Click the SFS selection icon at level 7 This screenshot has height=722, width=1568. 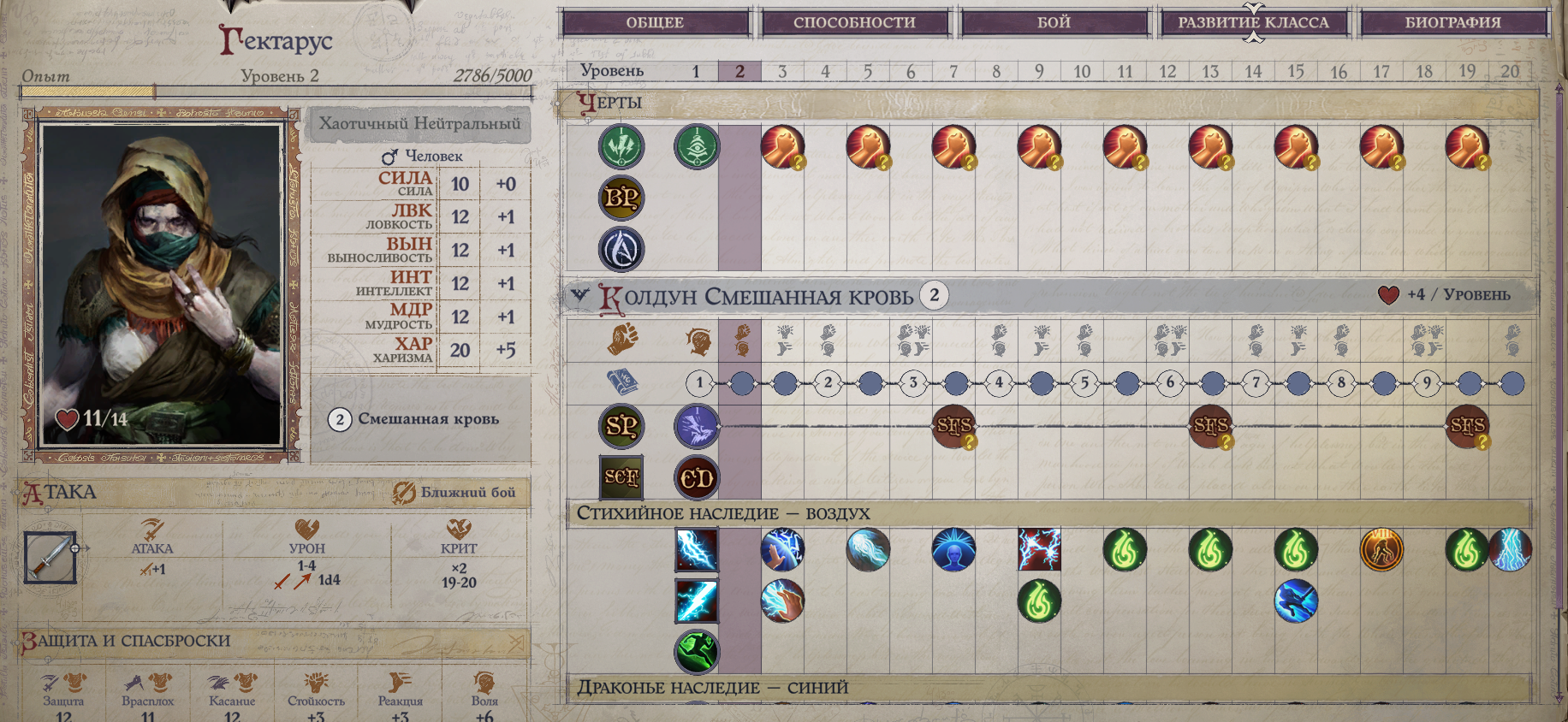click(954, 426)
